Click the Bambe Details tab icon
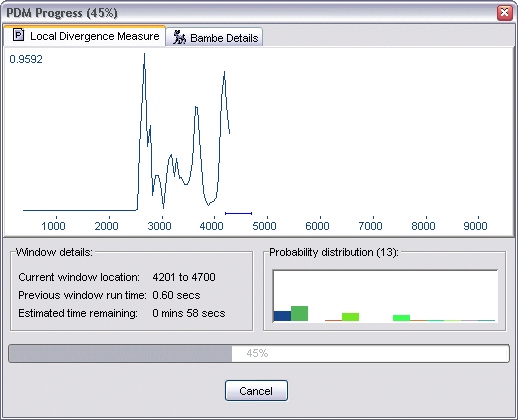 [x=179, y=37]
